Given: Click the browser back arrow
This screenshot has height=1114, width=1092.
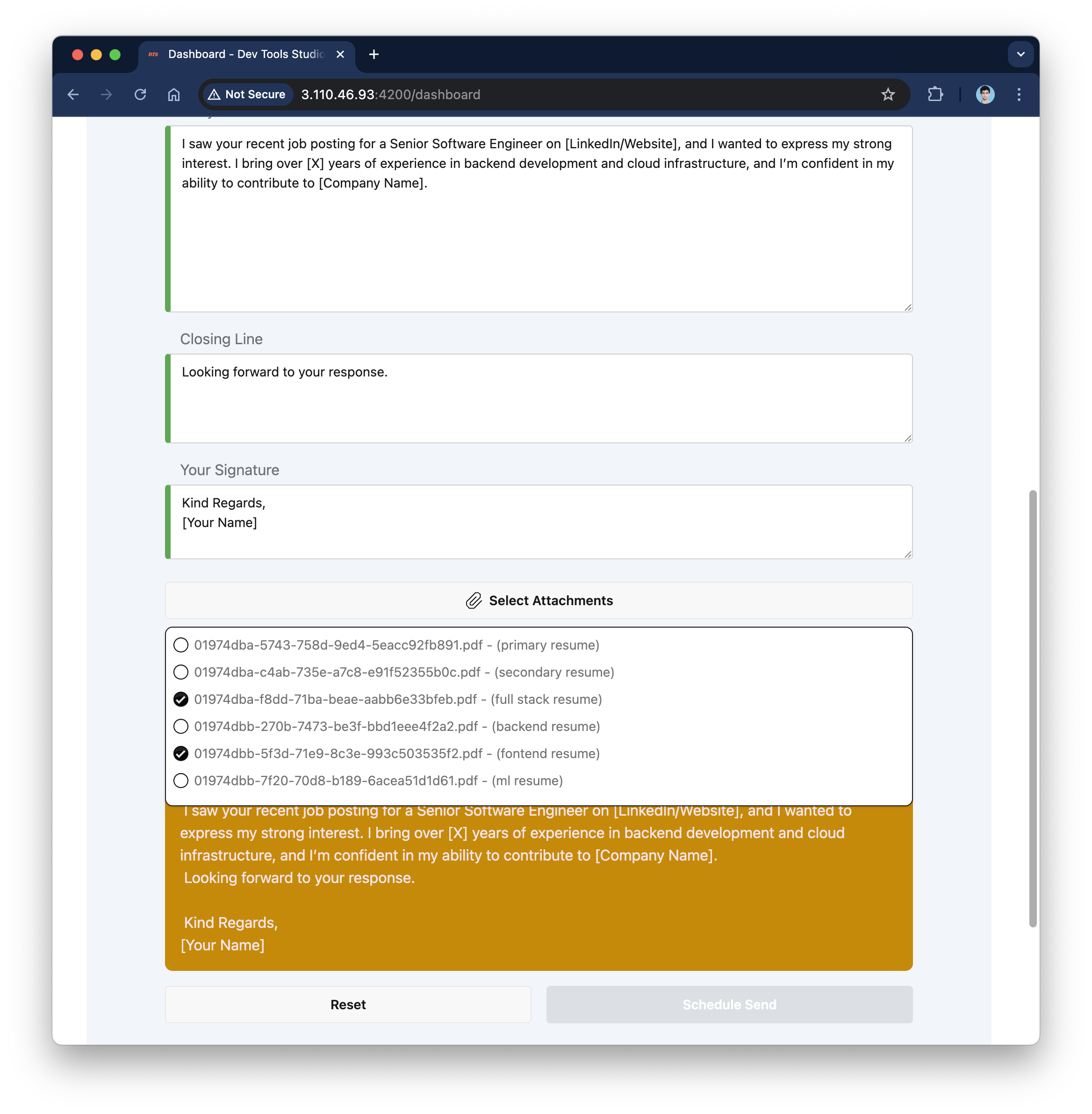Looking at the screenshot, I should pyautogui.click(x=73, y=94).
